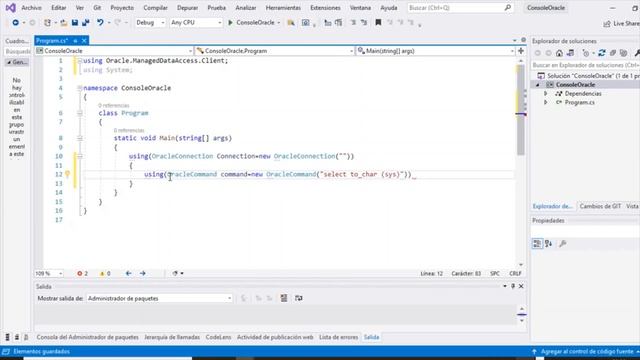
Task: Collapse the namespace ConsoleOracle code block
Action: point(80,88)
